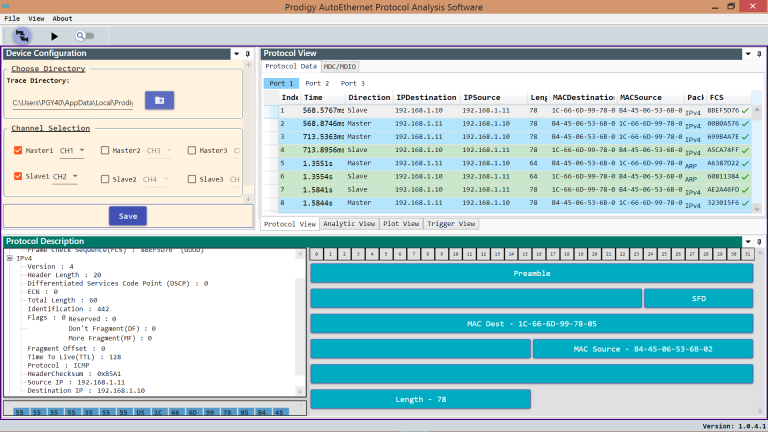This screenshot has height=432, width=768.
Task: Pin the Device Configuration panel
Action: [247, 54]
